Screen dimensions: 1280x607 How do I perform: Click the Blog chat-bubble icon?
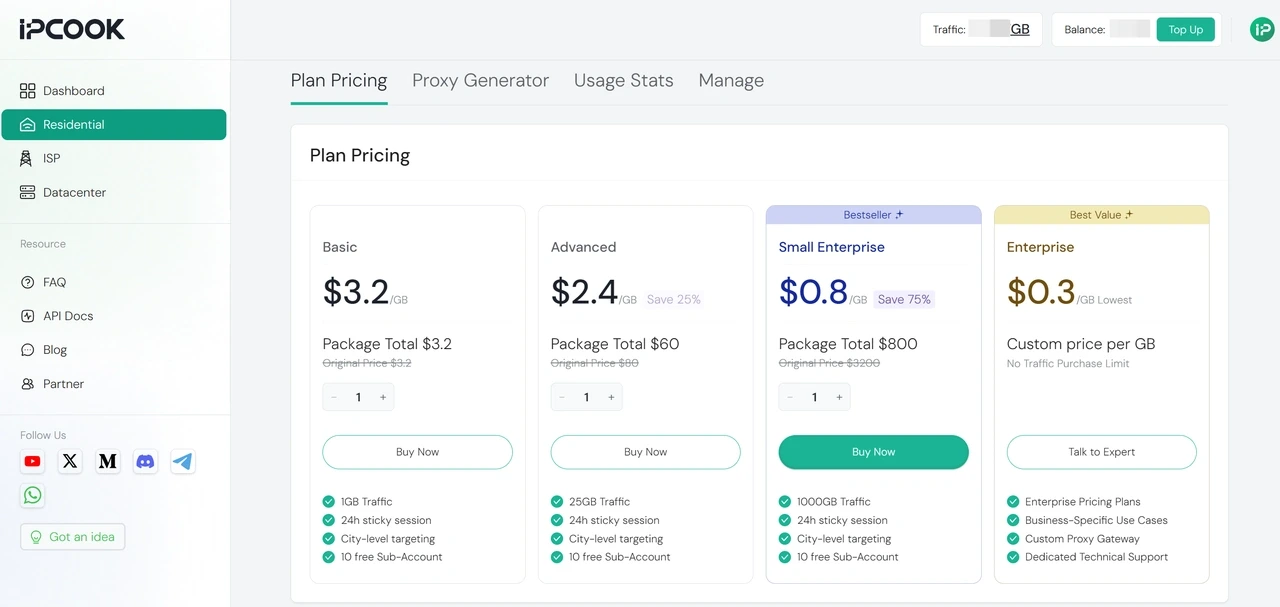click(x=28, y=350)
